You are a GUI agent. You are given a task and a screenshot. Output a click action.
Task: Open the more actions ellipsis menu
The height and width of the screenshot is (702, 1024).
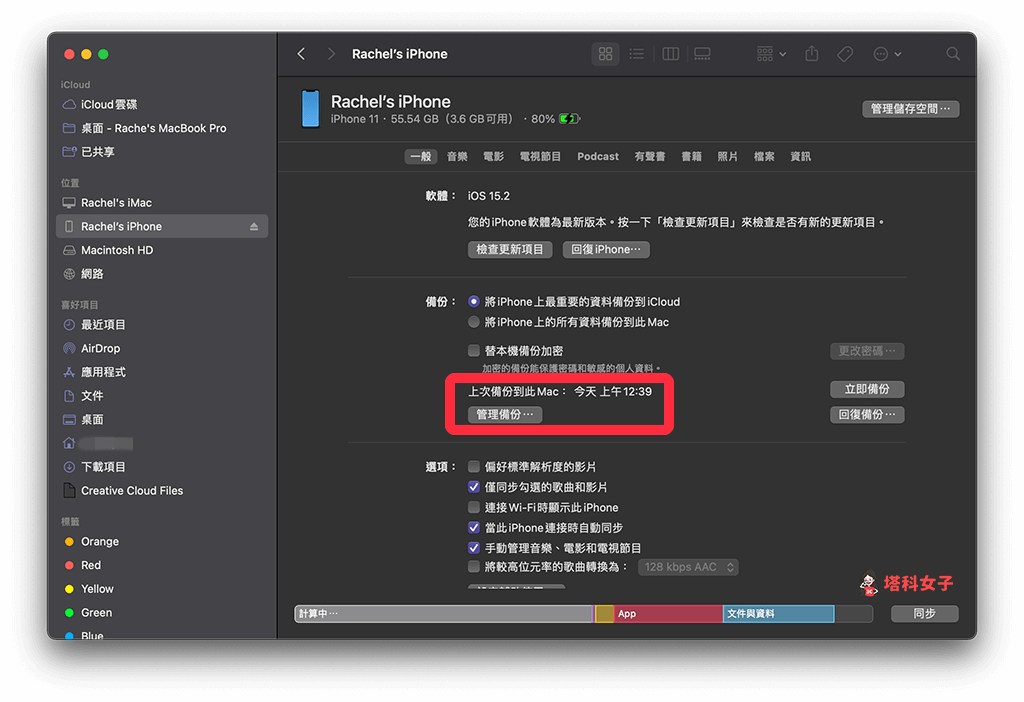887,54
